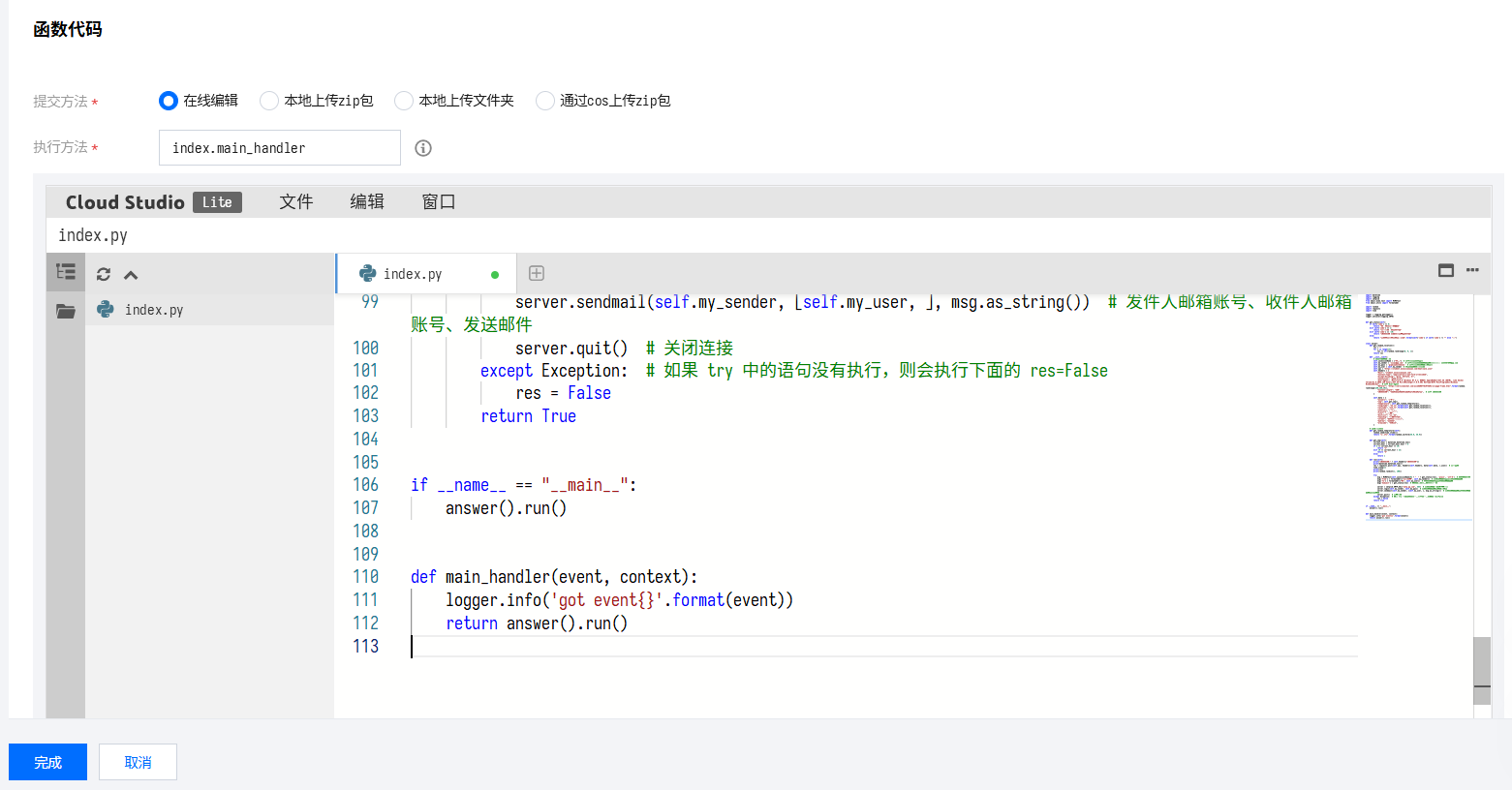Screen dimensions: 1512x790
Task: Choose the 通过cos上传zip包 radio option
Action: (545, 101)
